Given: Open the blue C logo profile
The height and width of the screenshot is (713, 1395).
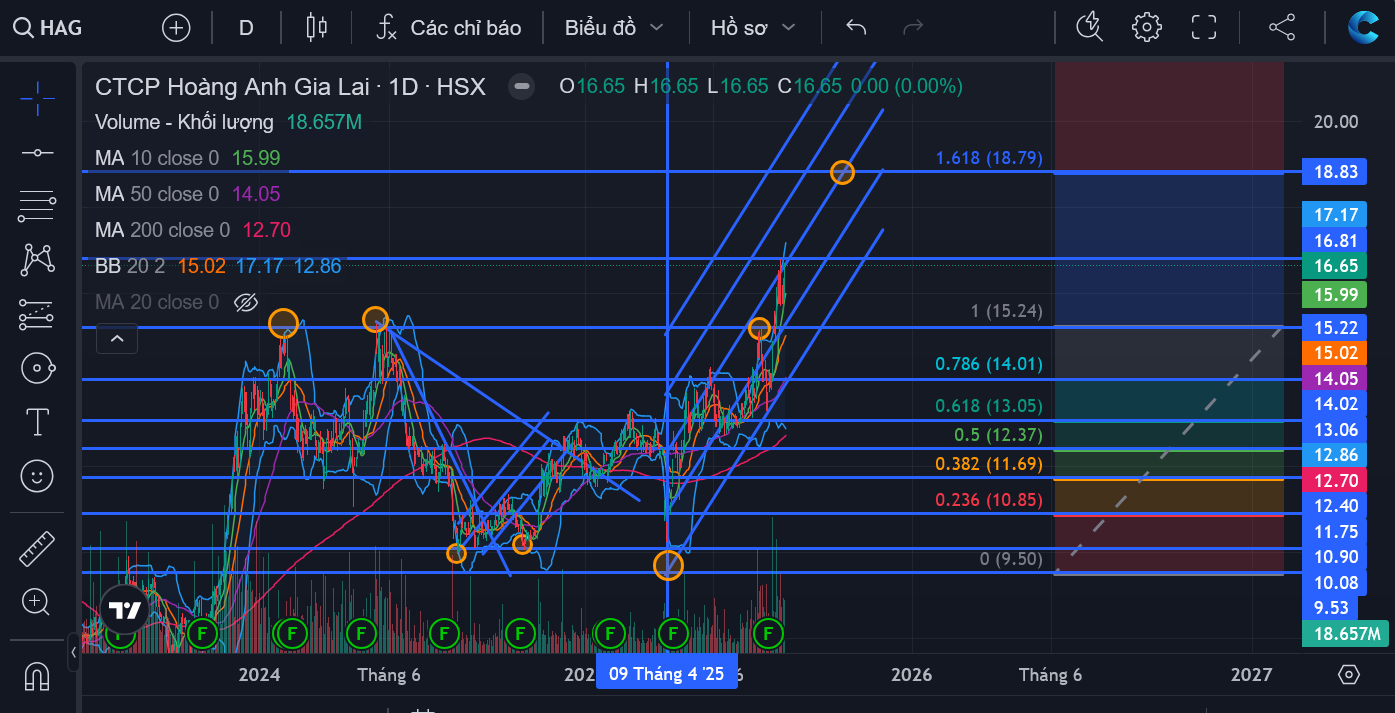Looking at the screenshot, I should click(1362, 28).
